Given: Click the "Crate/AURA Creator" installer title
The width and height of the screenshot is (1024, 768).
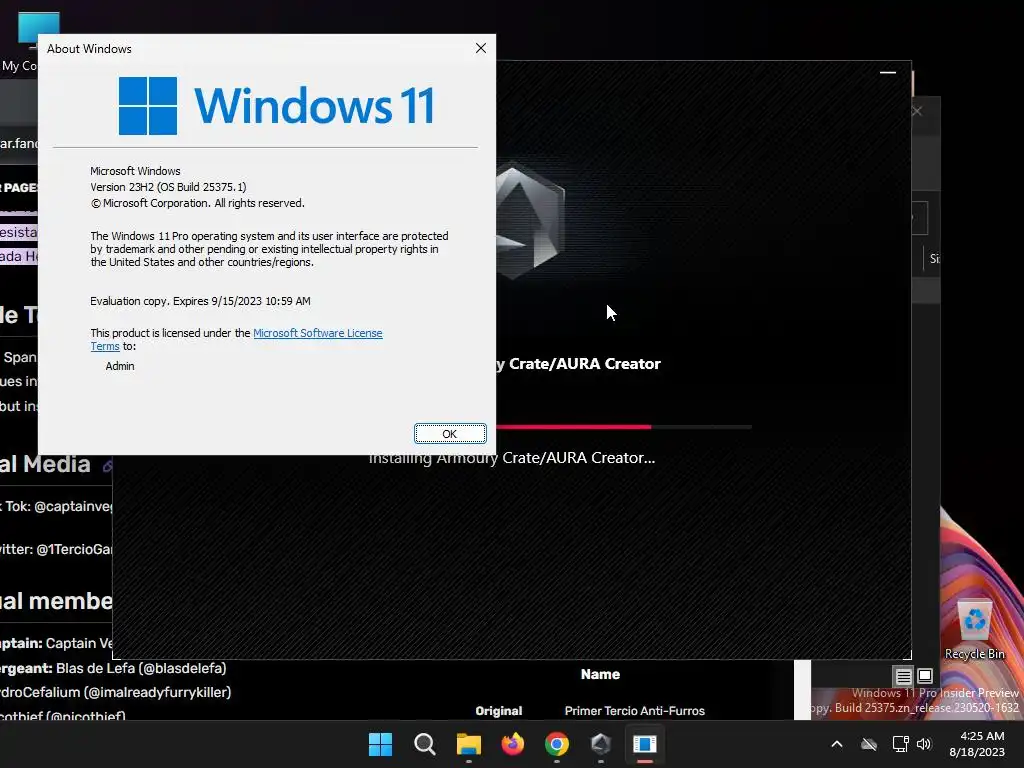Looking at the screenshot, I should (579, 364).
